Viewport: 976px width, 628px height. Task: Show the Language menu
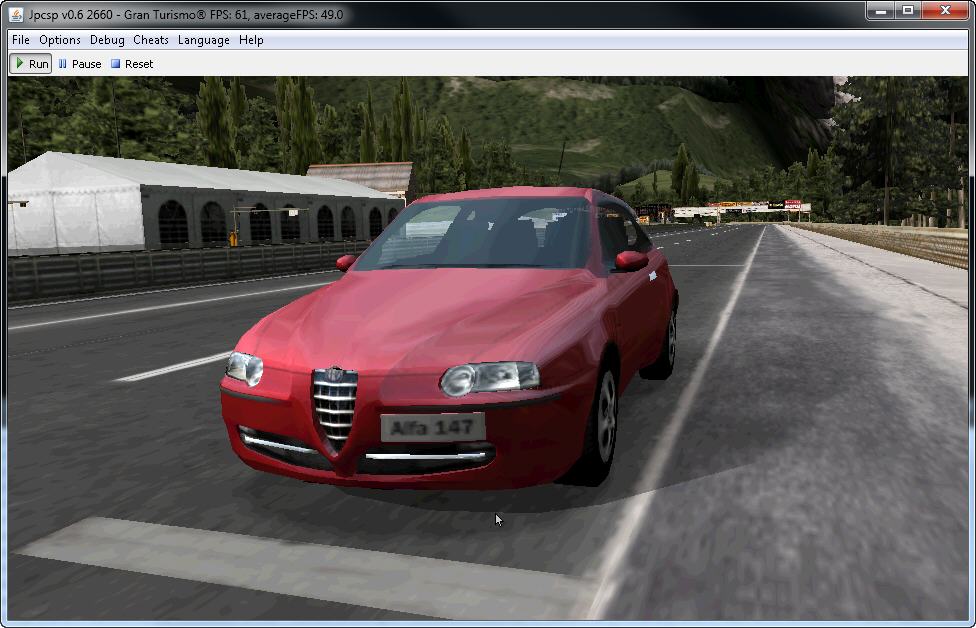point(203,40)
